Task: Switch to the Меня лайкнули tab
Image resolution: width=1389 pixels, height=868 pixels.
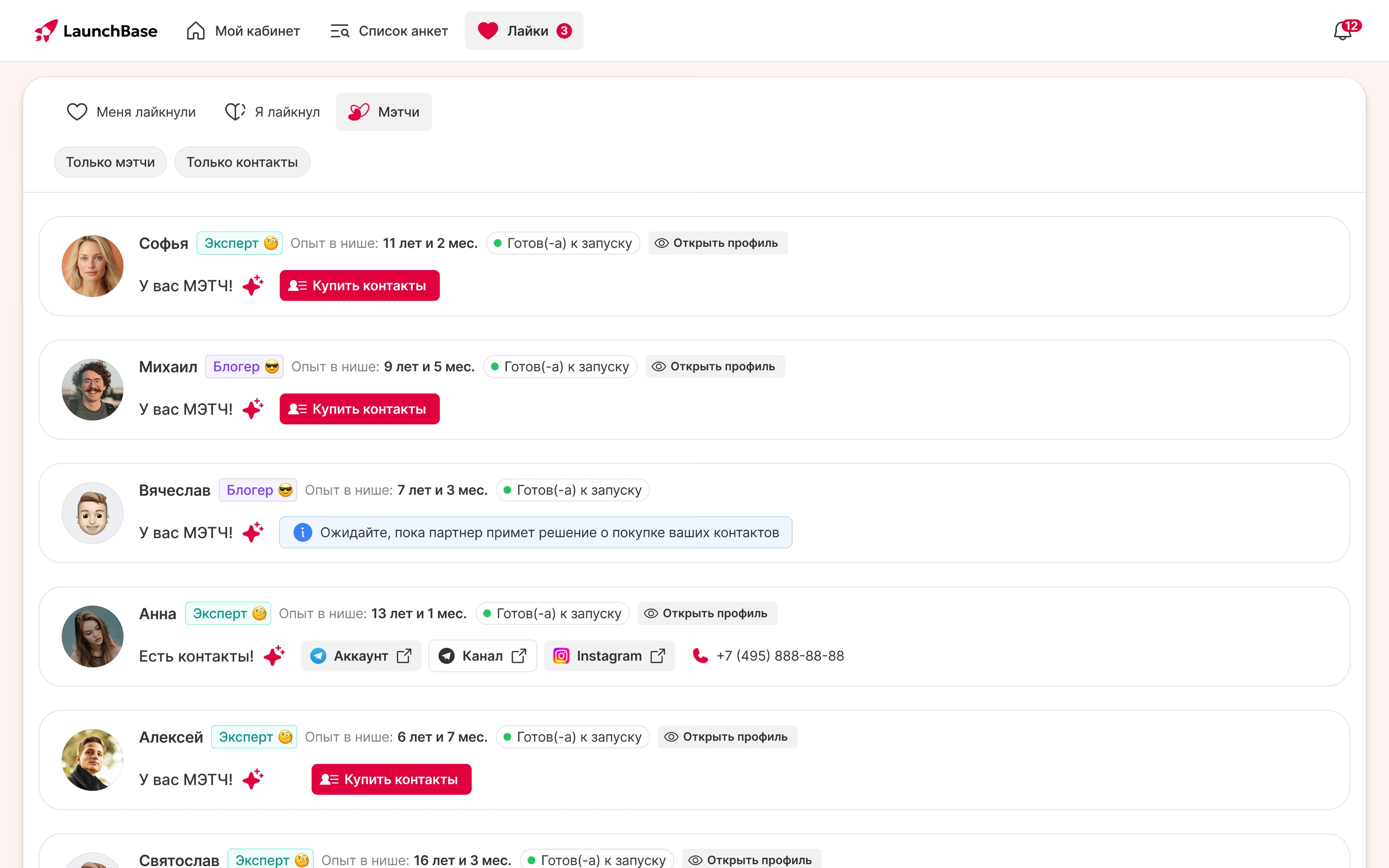Action: click(131, 112)
